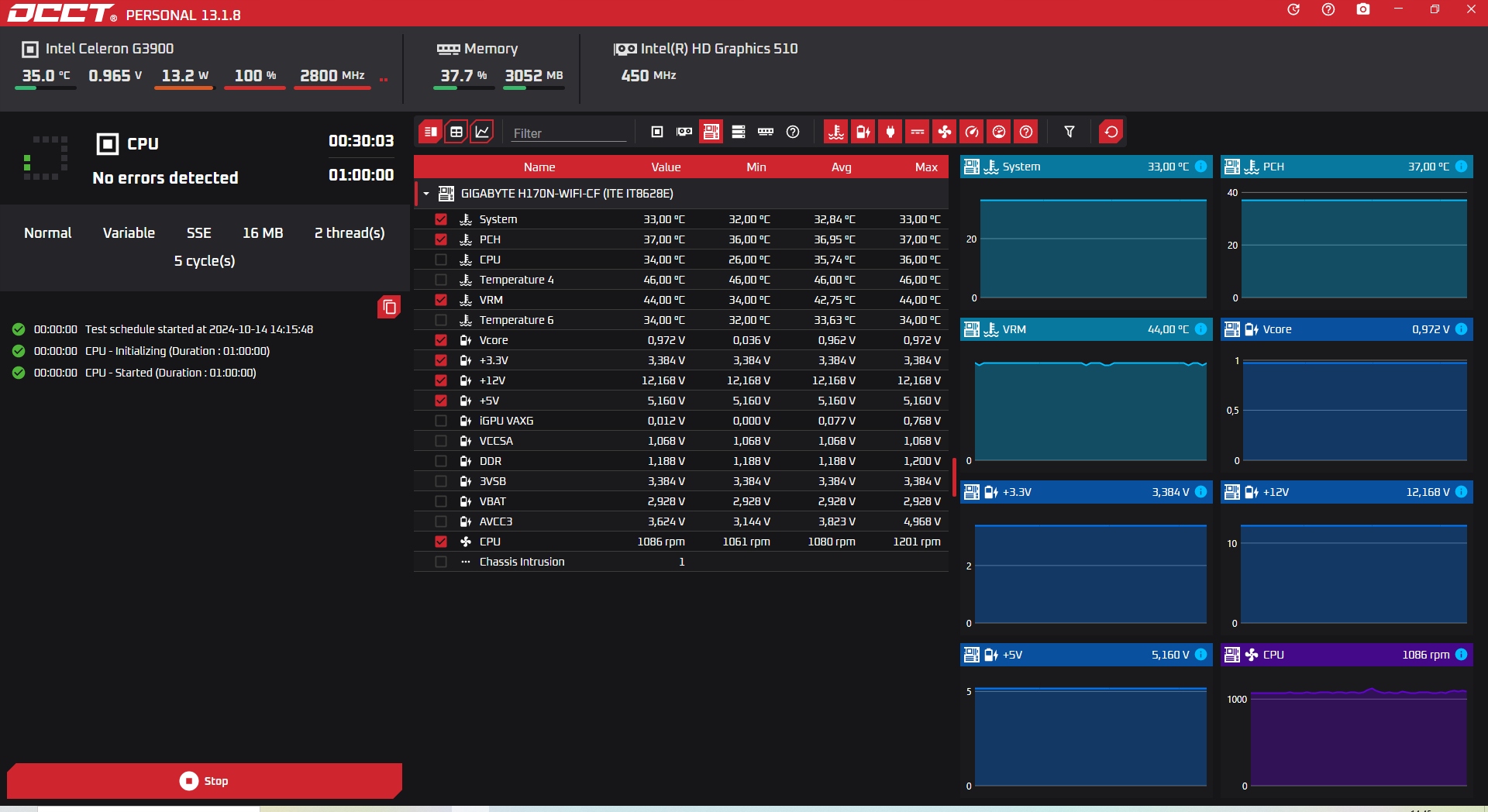Image resolution: width=1488 pixels, height=812 pixels.
Task: Enable the VBAT voltage checkbox
Action: [x=441, y=501]
